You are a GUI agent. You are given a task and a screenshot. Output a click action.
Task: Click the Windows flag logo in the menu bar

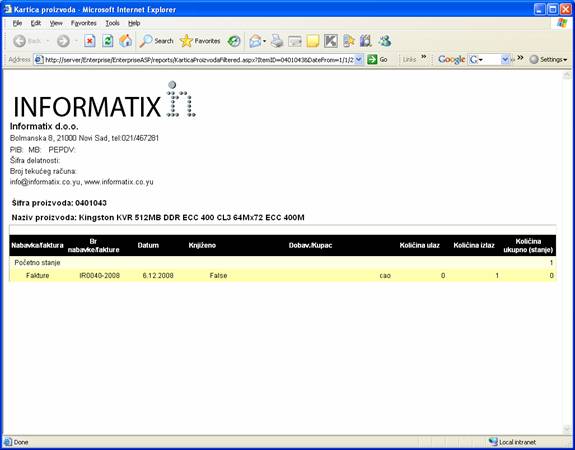click(x=561, y=23)
